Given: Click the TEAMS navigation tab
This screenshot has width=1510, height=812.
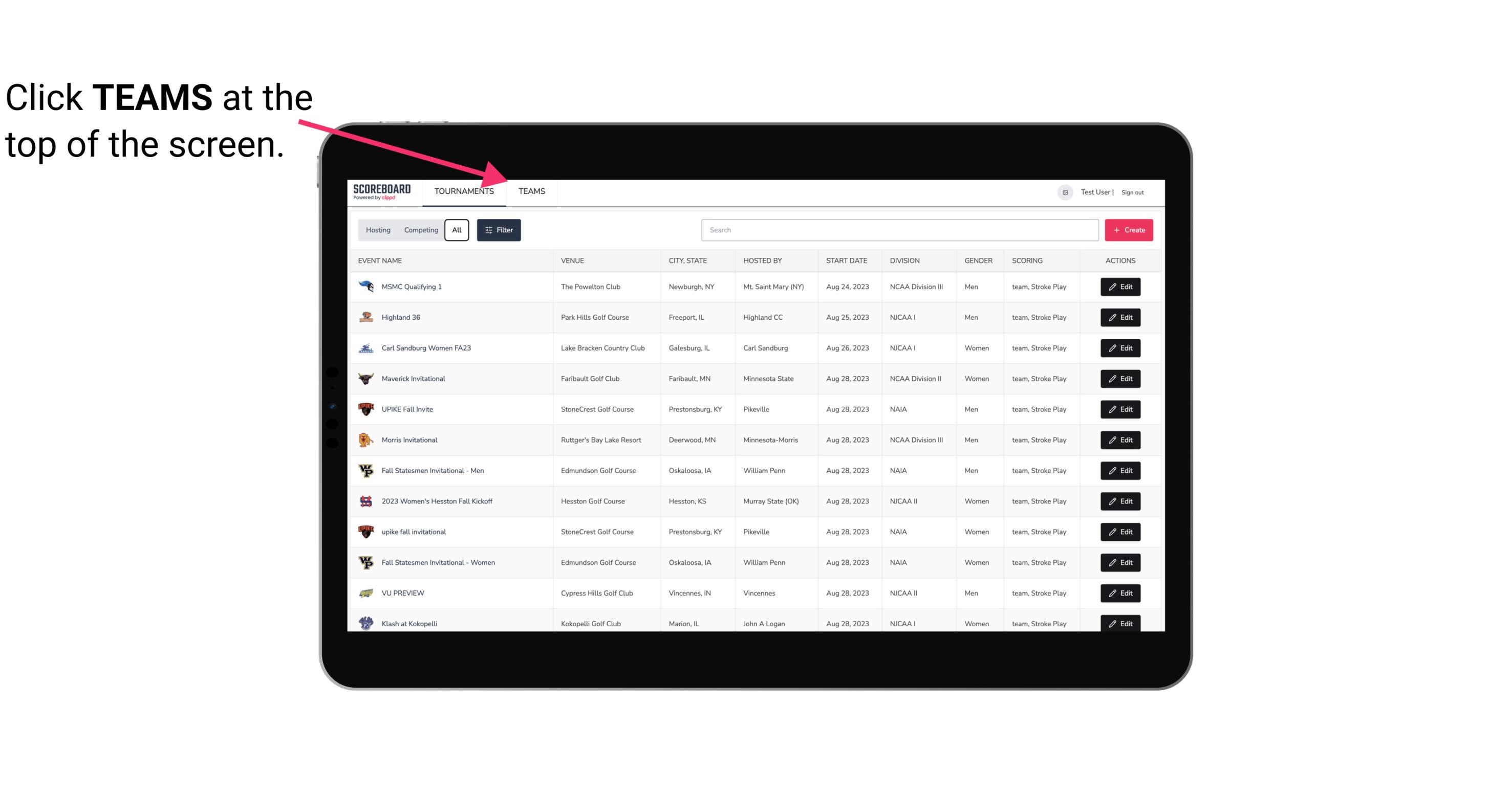Looking at the screenshot, I should (x=531, y=191).
